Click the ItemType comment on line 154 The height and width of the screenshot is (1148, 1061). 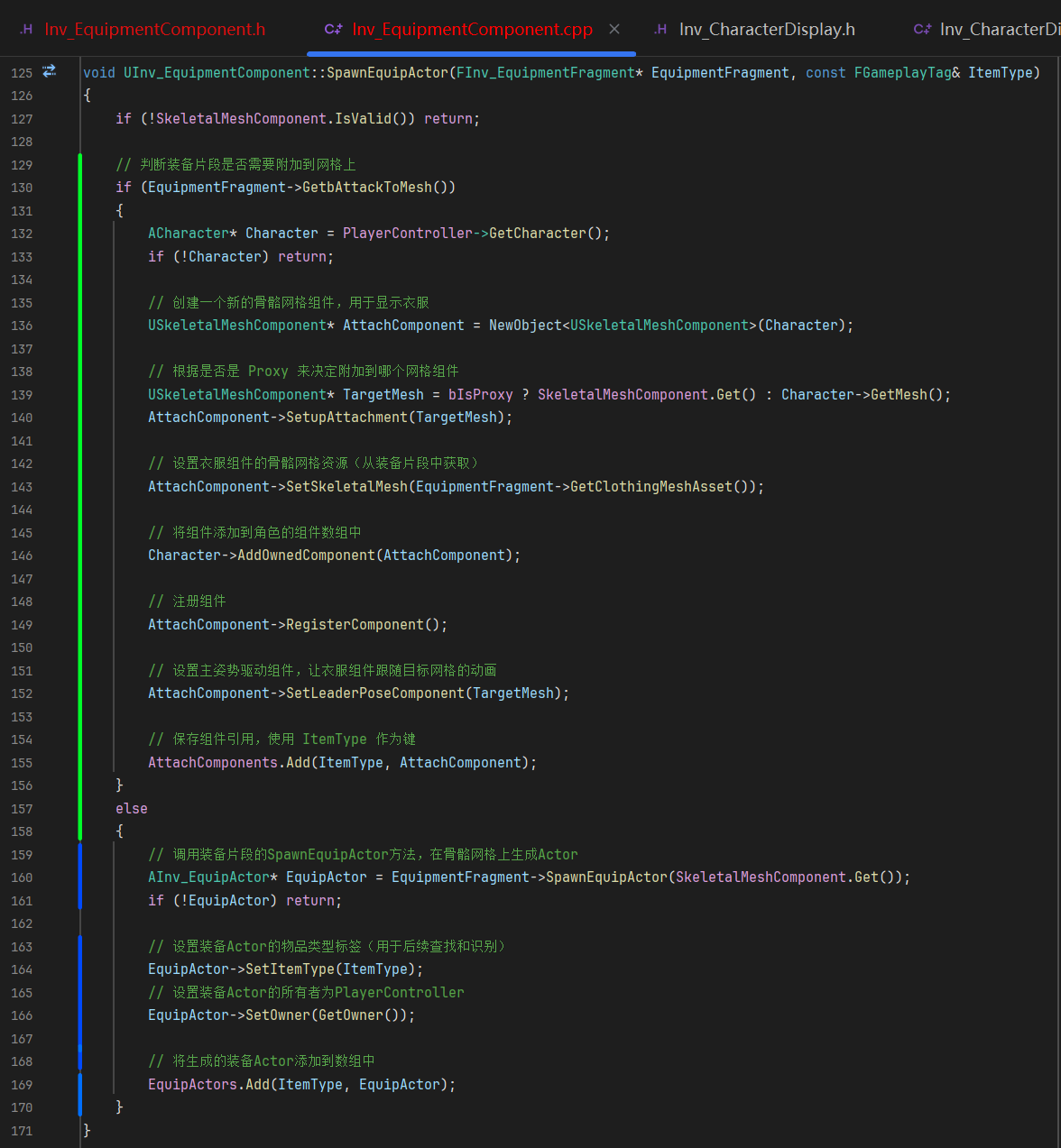281,739
